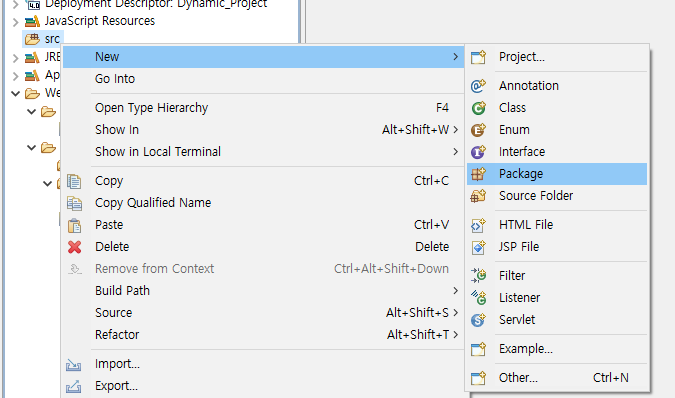Select Enum in New submenu

557,130
